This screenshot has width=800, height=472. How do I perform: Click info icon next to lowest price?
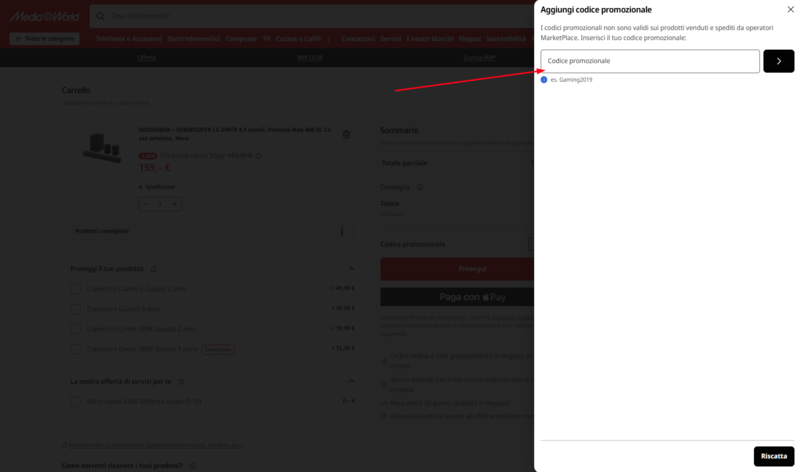(259, 156)
